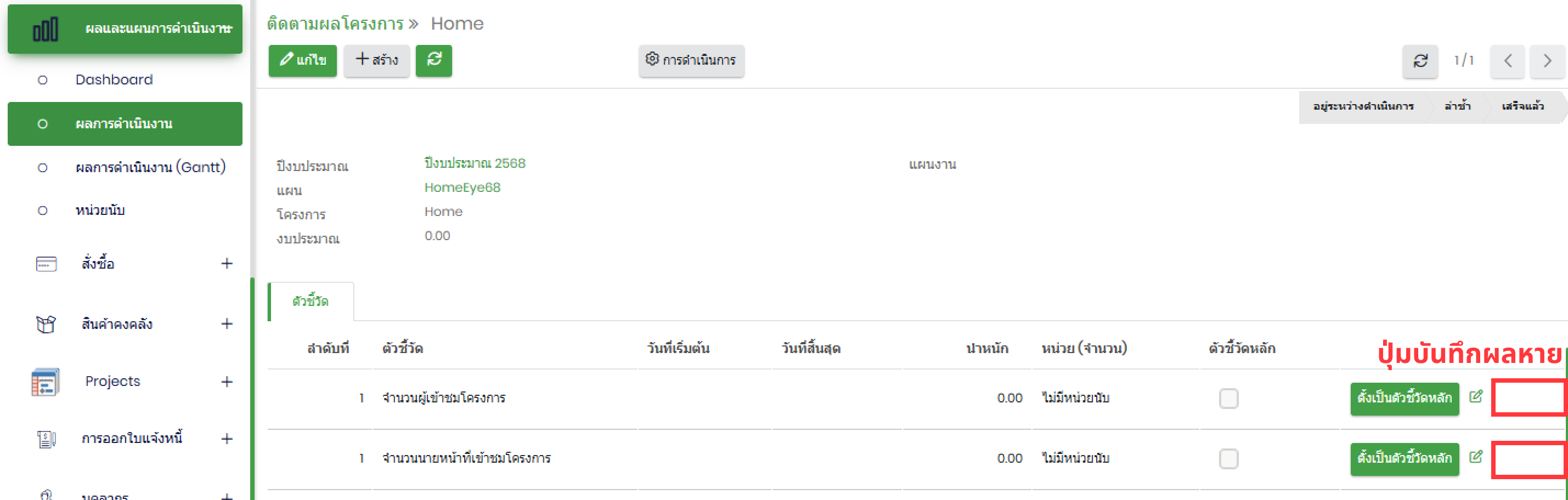This screenshot has height=500, width=1568.
Task: Expand the Projects menu plus sign
Action: coord(227,382)
